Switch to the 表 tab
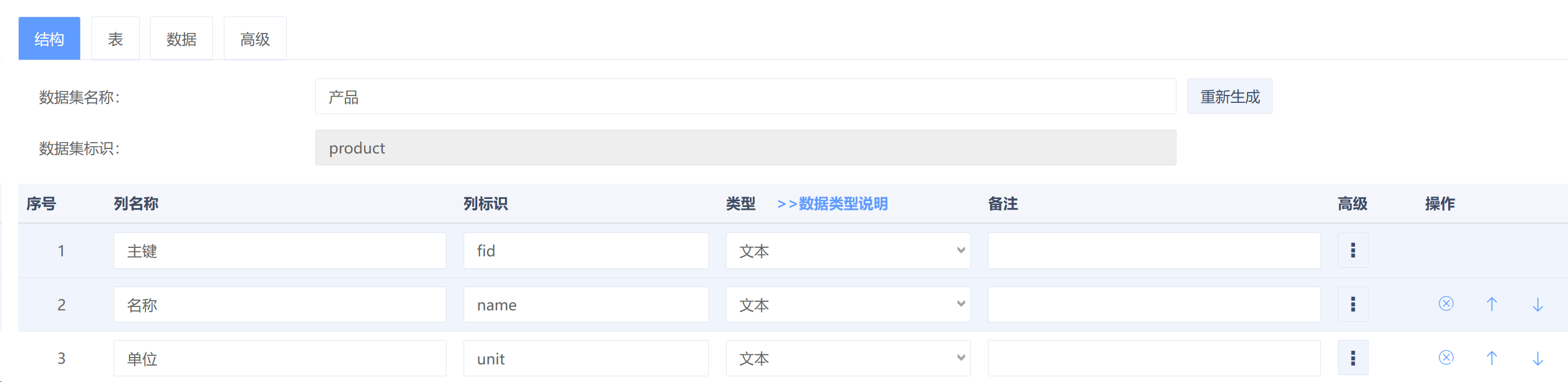This screenshot has width=1568, height=382. (x=116, y=39)
